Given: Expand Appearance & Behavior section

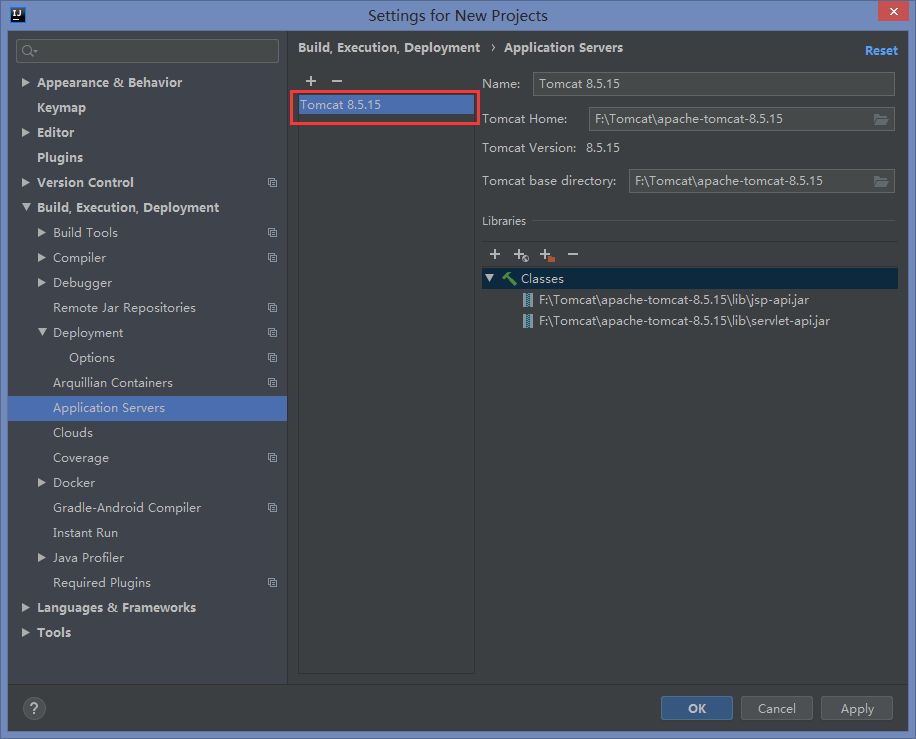Looking at the screenshot, I should [25, 83].
